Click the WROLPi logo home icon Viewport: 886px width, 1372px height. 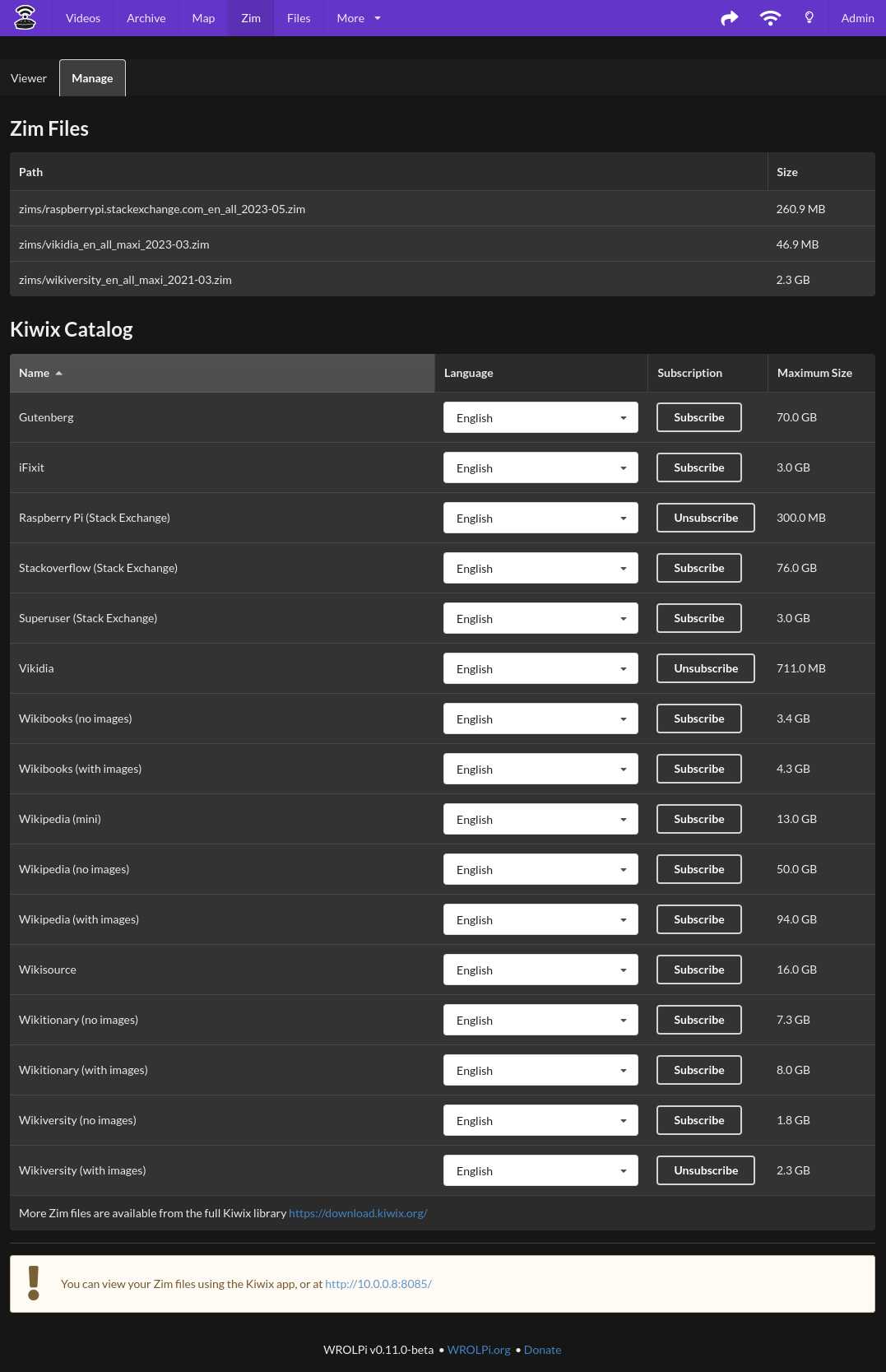[x=26, y=17]
